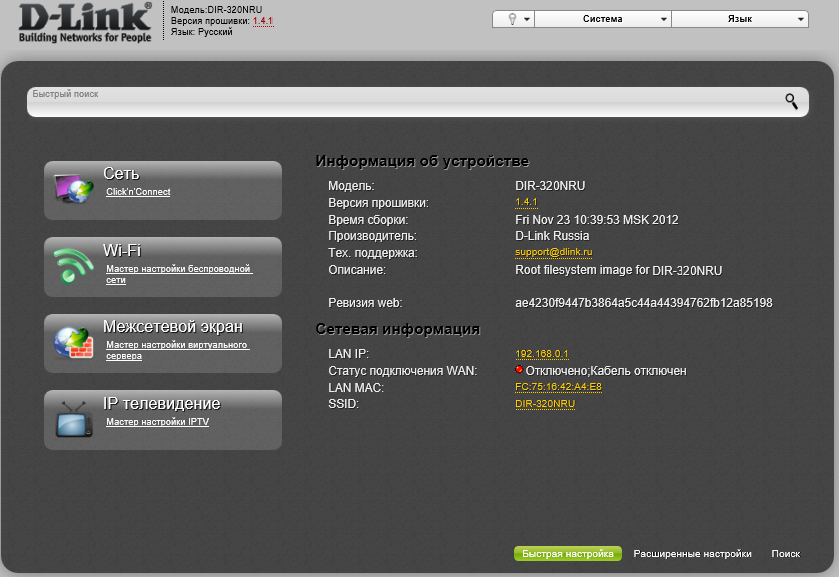
Task: Switch to Быстрая настройка tab
Action: point(568,553)
